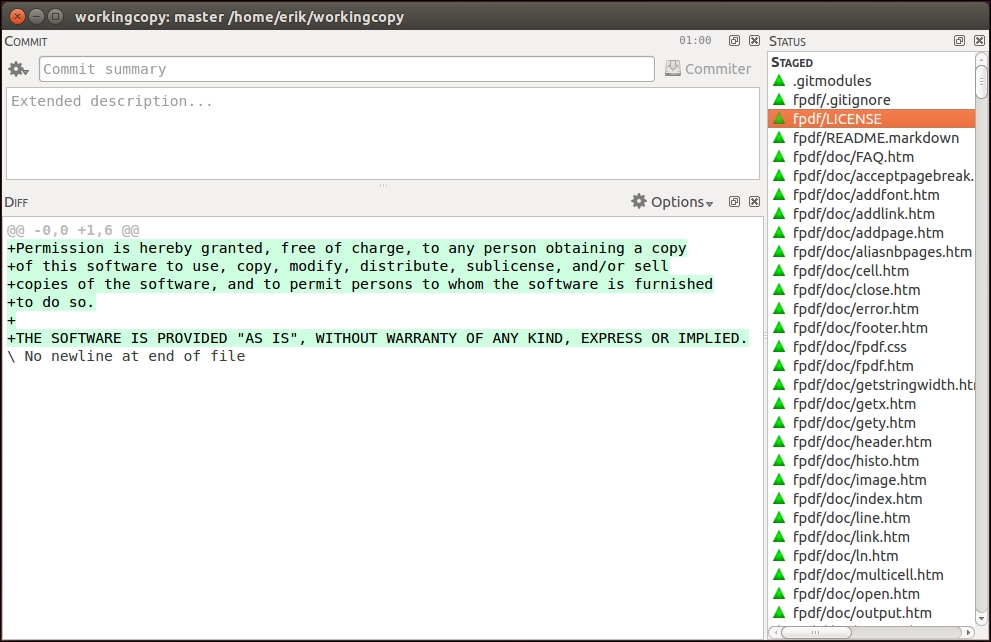Select staged file fpdf/doc/addpage.htm
Viewport: 991px width, 642px height.
(x=872, y=233)
